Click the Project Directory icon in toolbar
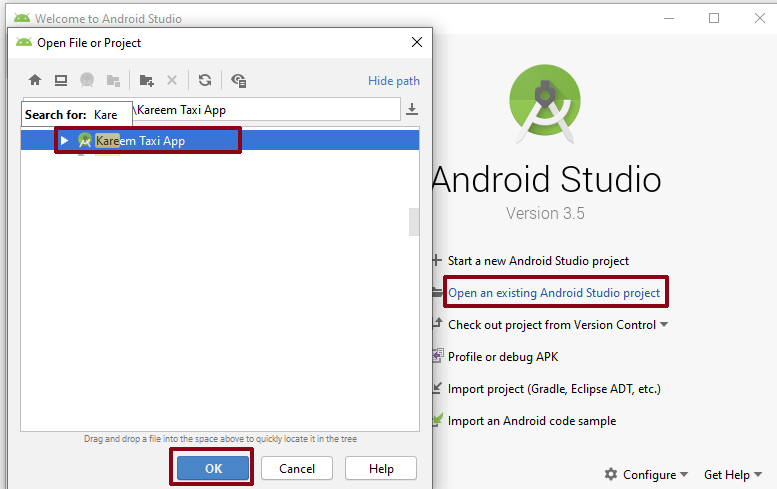Viewport: 777px width, 489px height. (88, 81)
